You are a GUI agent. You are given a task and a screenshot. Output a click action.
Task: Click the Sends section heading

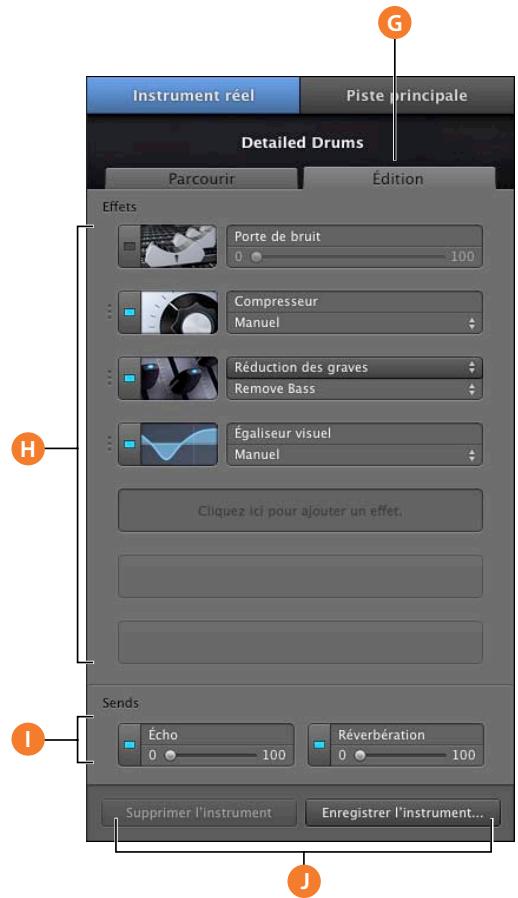[120, 703]
